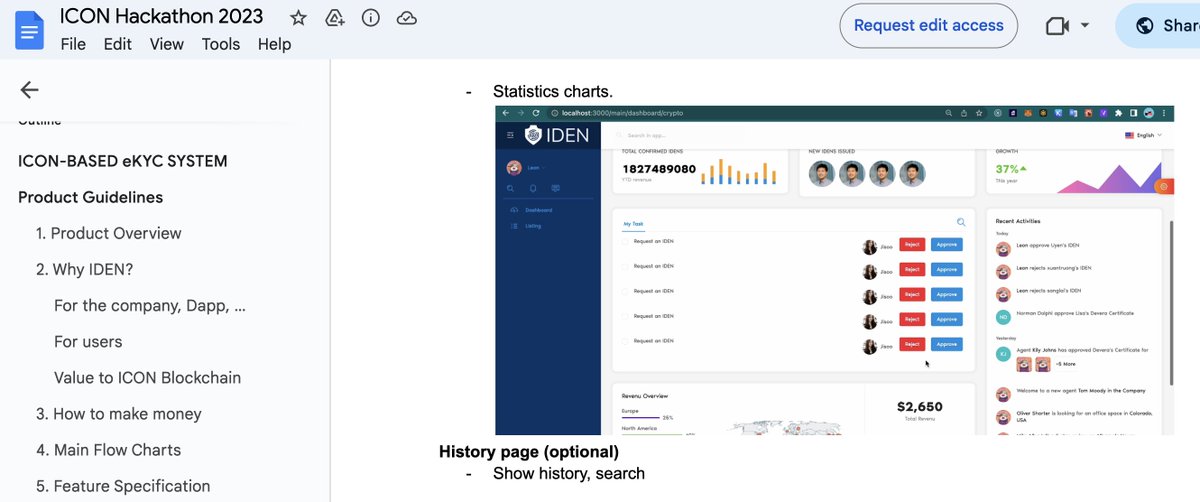Select 'For the company, Dapp, ...' outline item
This screenshot has width=1200, height=502.
pyautogui.click(x=150, y=305)
